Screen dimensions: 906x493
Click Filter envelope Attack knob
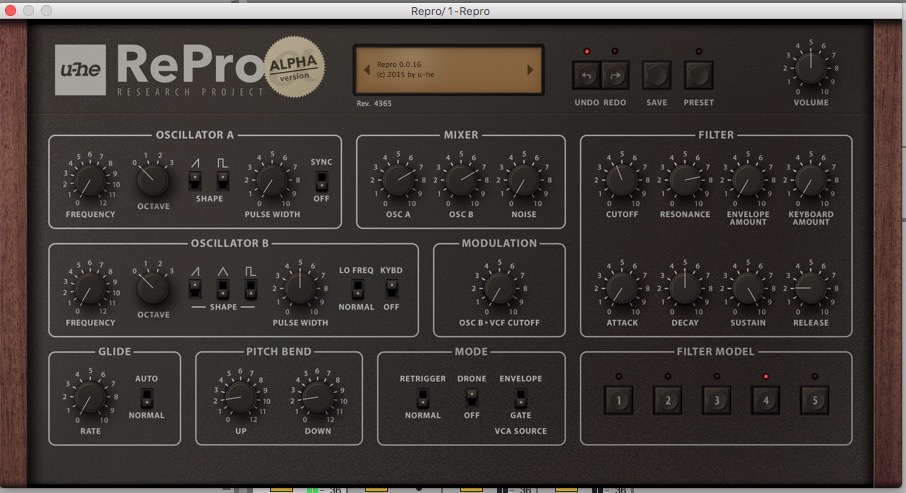pyautogui.click(x=622, y=288)
